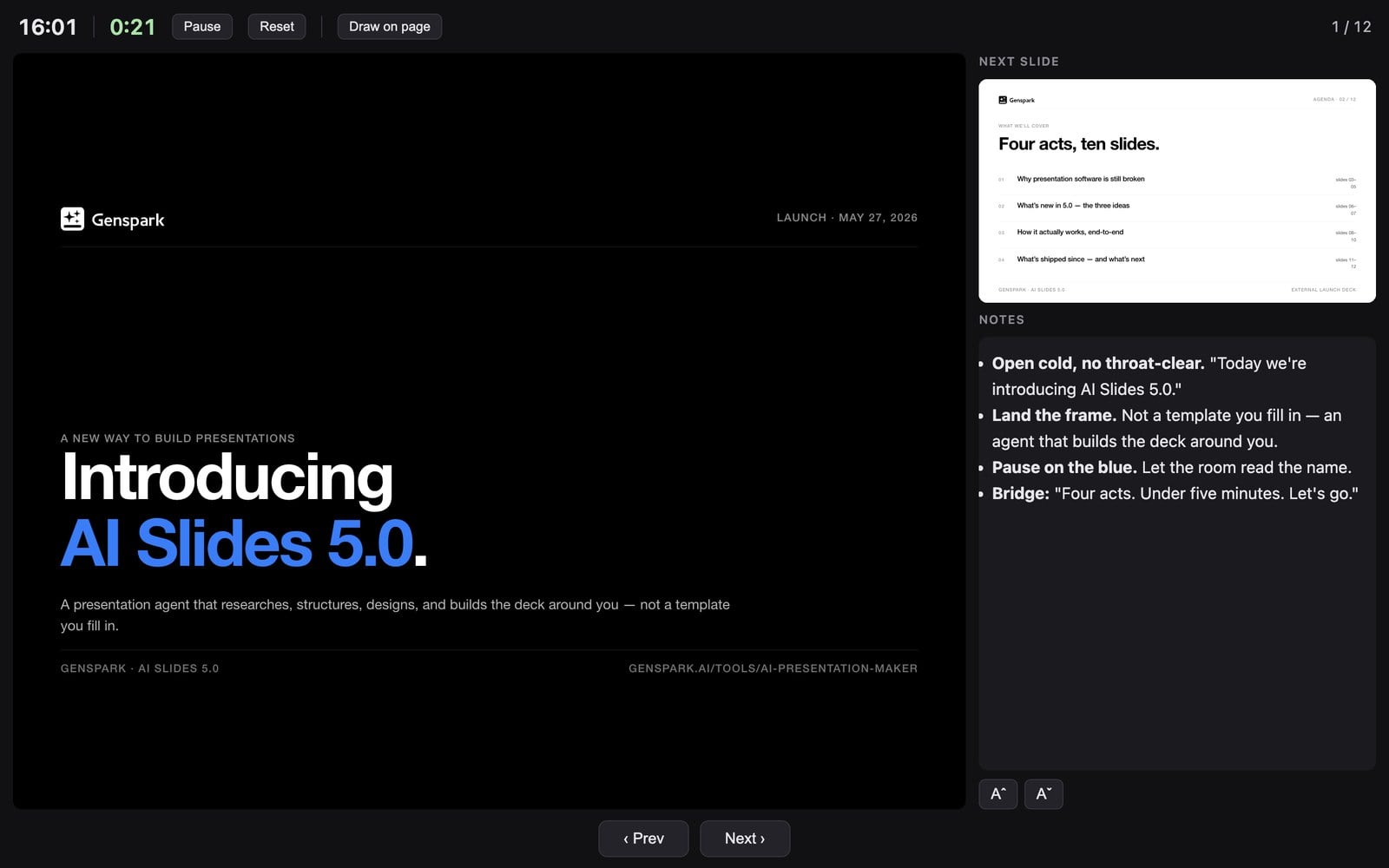Click the 1 / 12 slide counter
The image size is (1389, 868).
[x=1351, y=27]
